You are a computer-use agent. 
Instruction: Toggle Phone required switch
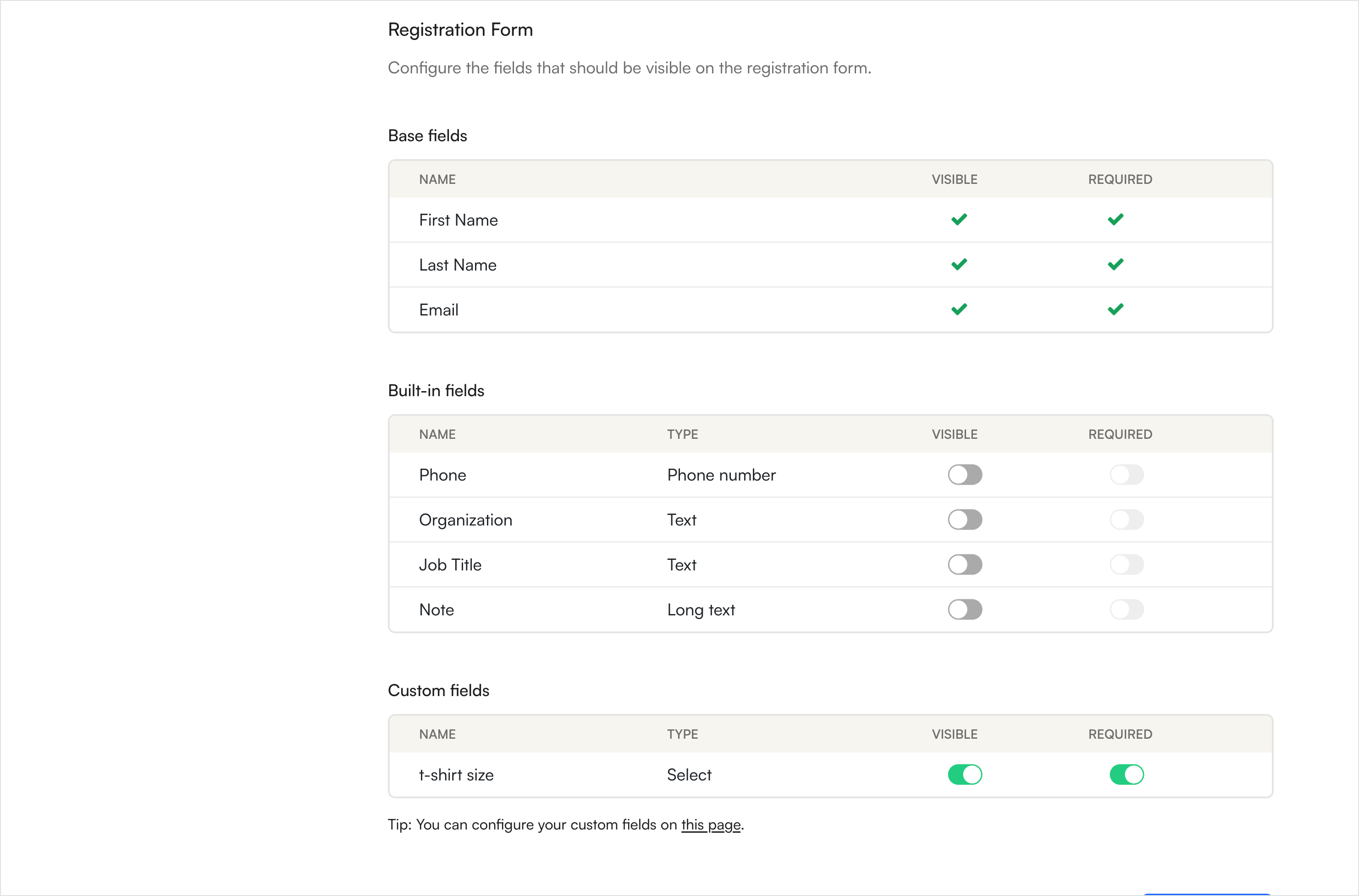(x=1127, y=475)
